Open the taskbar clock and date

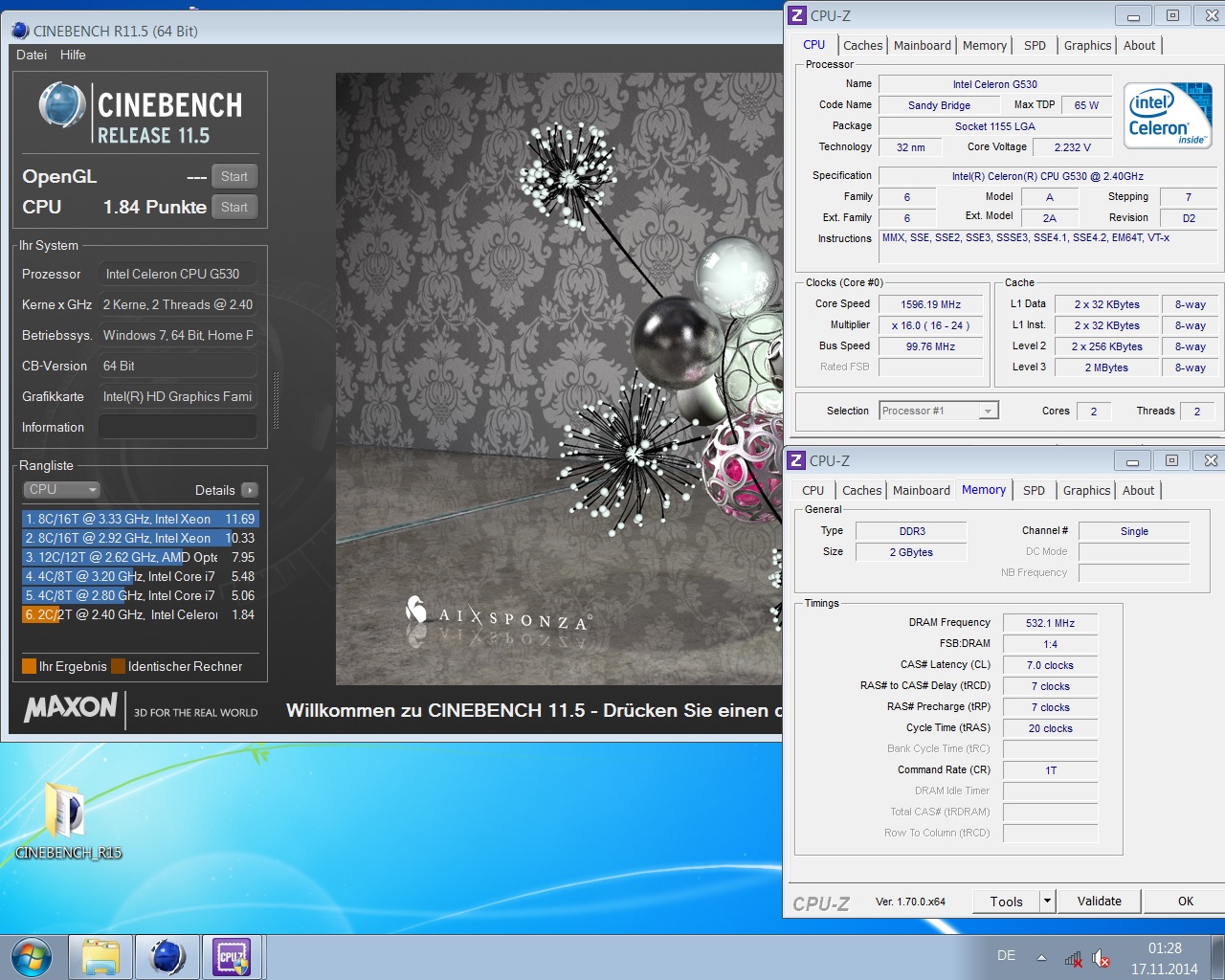(x=1165, y=958)
